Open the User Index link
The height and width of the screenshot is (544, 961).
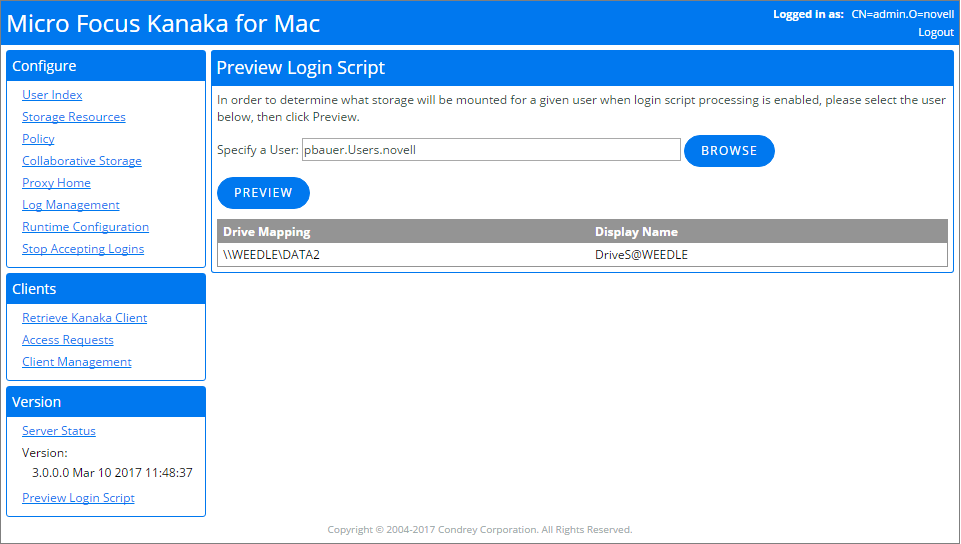[x=52, y=95]
